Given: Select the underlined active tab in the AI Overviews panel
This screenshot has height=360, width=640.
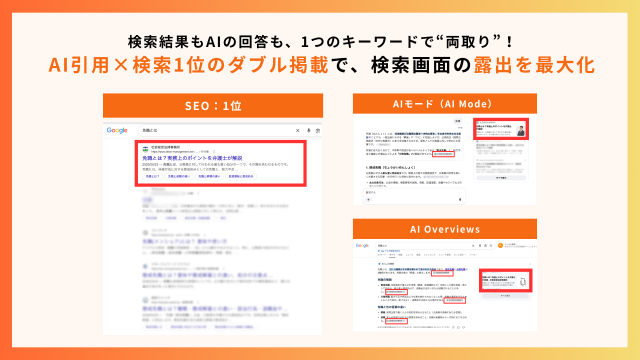Looking at the screenshot, I should tap(392, 255).
